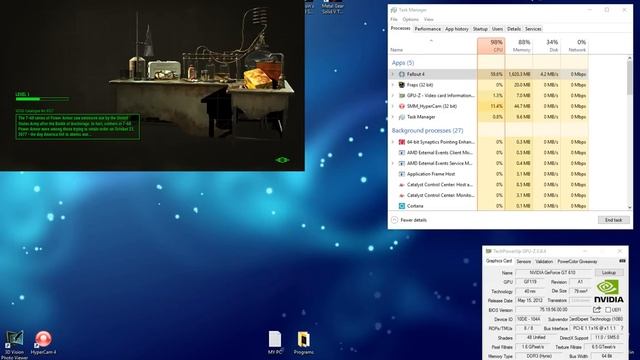Viewport: 640px width, 360px height.
Task: Click the BIOS Version field in GPU-Z
Action: pyautogui.click(x=553, y=310)
